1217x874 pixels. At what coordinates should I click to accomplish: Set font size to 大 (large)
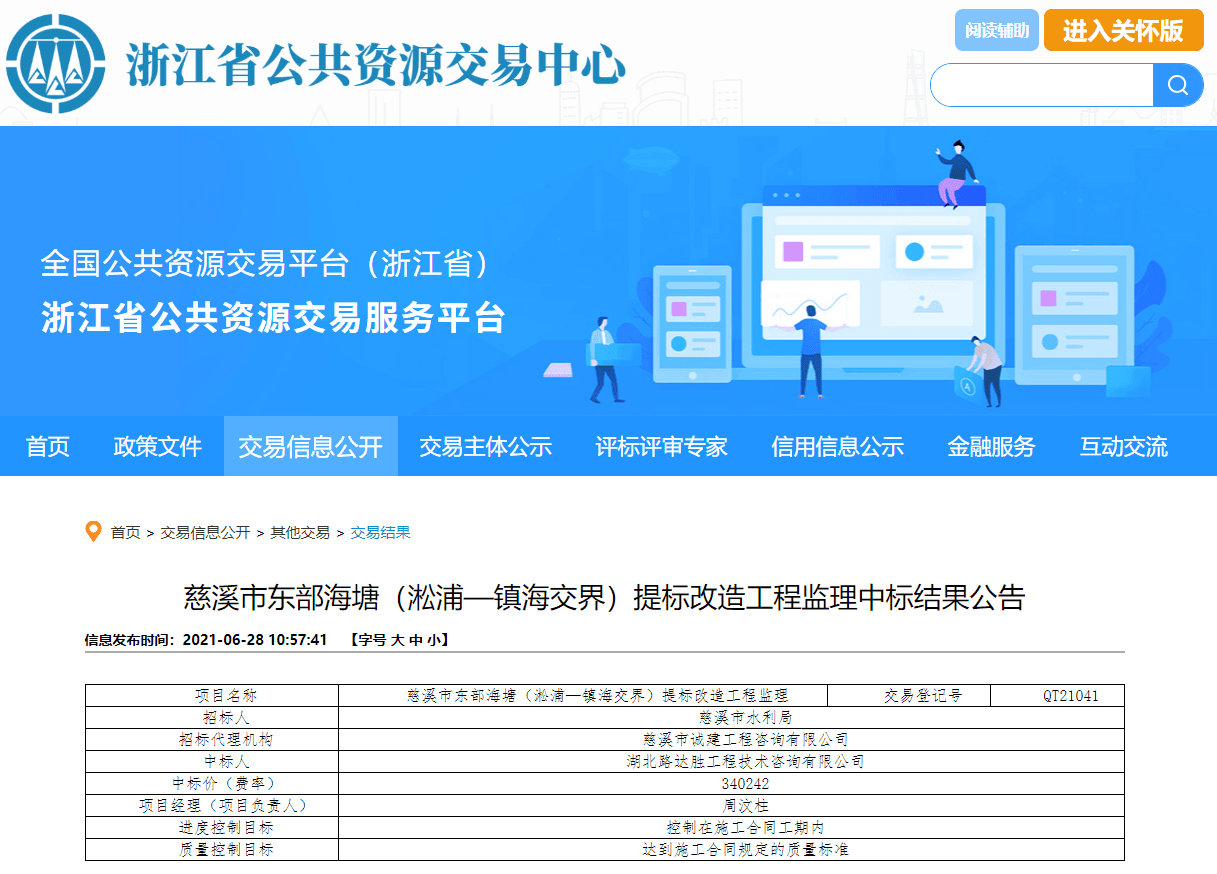(397, 640)
